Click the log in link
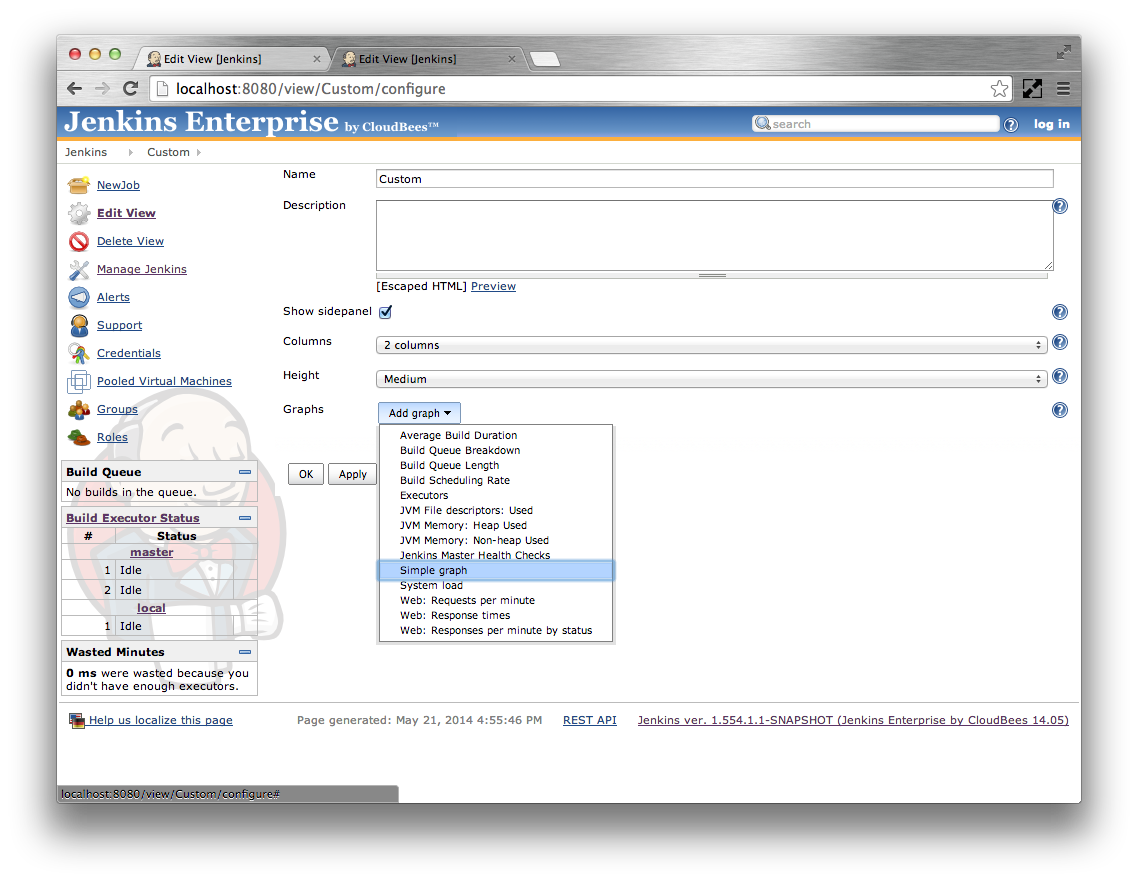This screenshot has height=882, width=1138. (1052, 124)
